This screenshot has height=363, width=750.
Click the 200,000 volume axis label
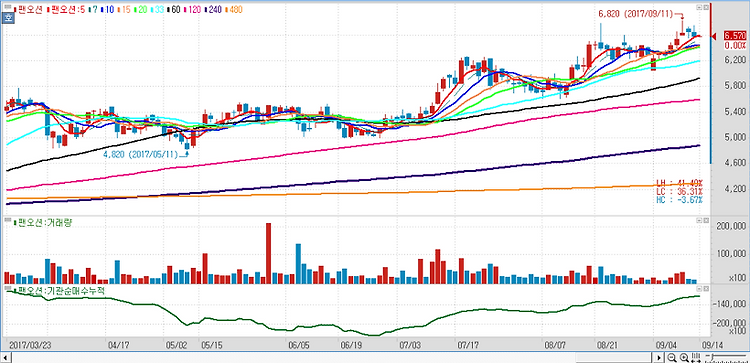point(731,227)
